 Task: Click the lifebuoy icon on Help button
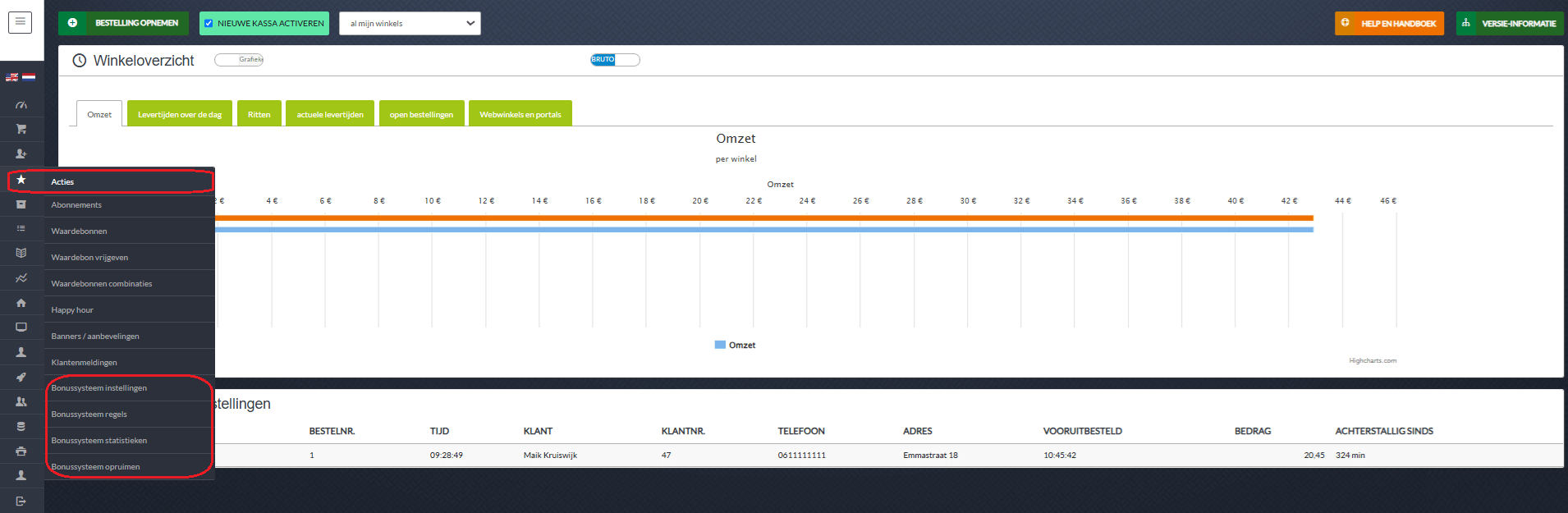pos(1345,23)
